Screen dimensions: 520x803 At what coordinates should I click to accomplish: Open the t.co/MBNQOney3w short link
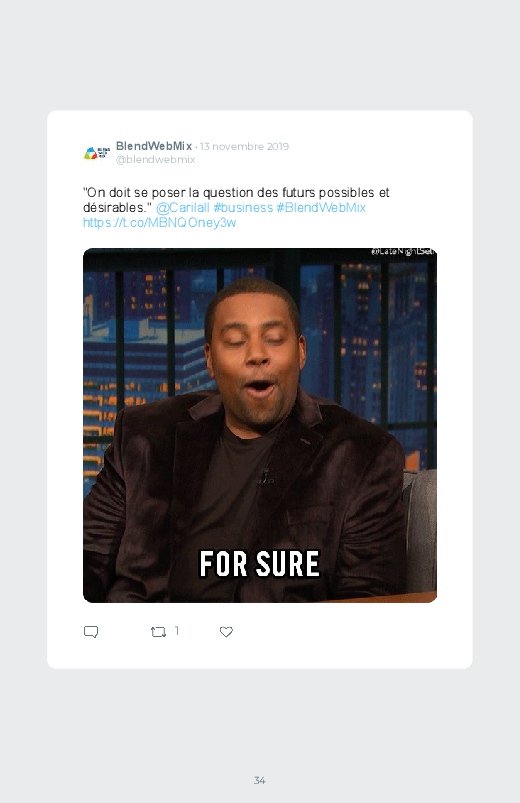coord(159,222)
